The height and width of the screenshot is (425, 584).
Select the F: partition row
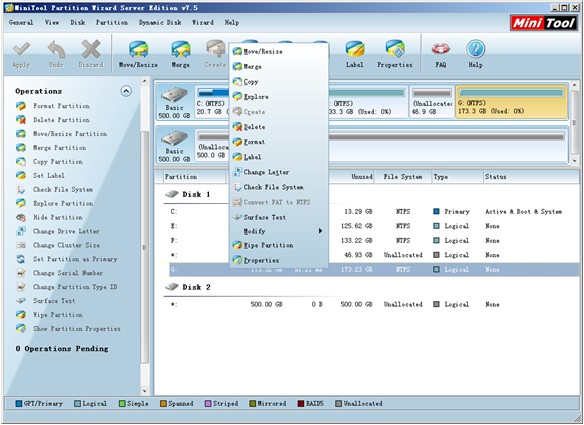(x=374, y=241)
